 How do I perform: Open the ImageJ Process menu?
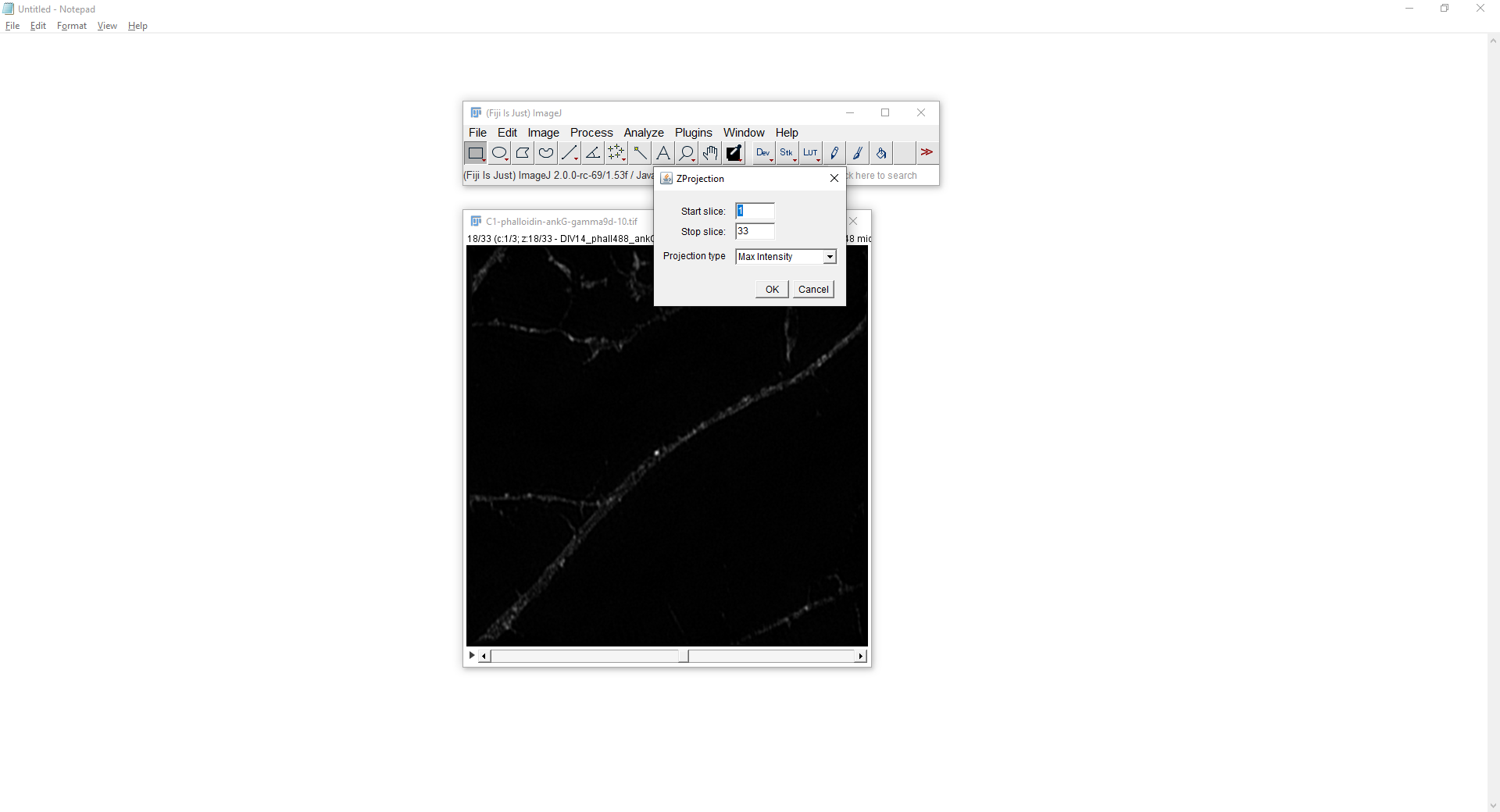(591, 133)
